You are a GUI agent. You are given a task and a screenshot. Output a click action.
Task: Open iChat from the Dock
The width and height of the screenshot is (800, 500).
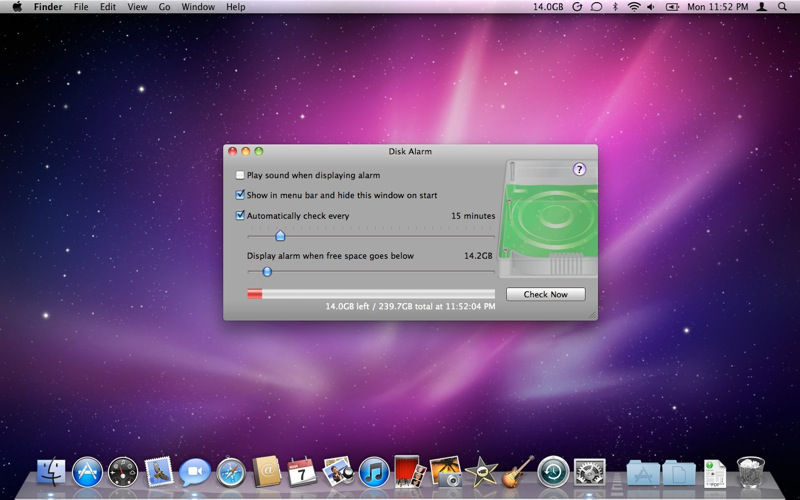click(194, 472)
